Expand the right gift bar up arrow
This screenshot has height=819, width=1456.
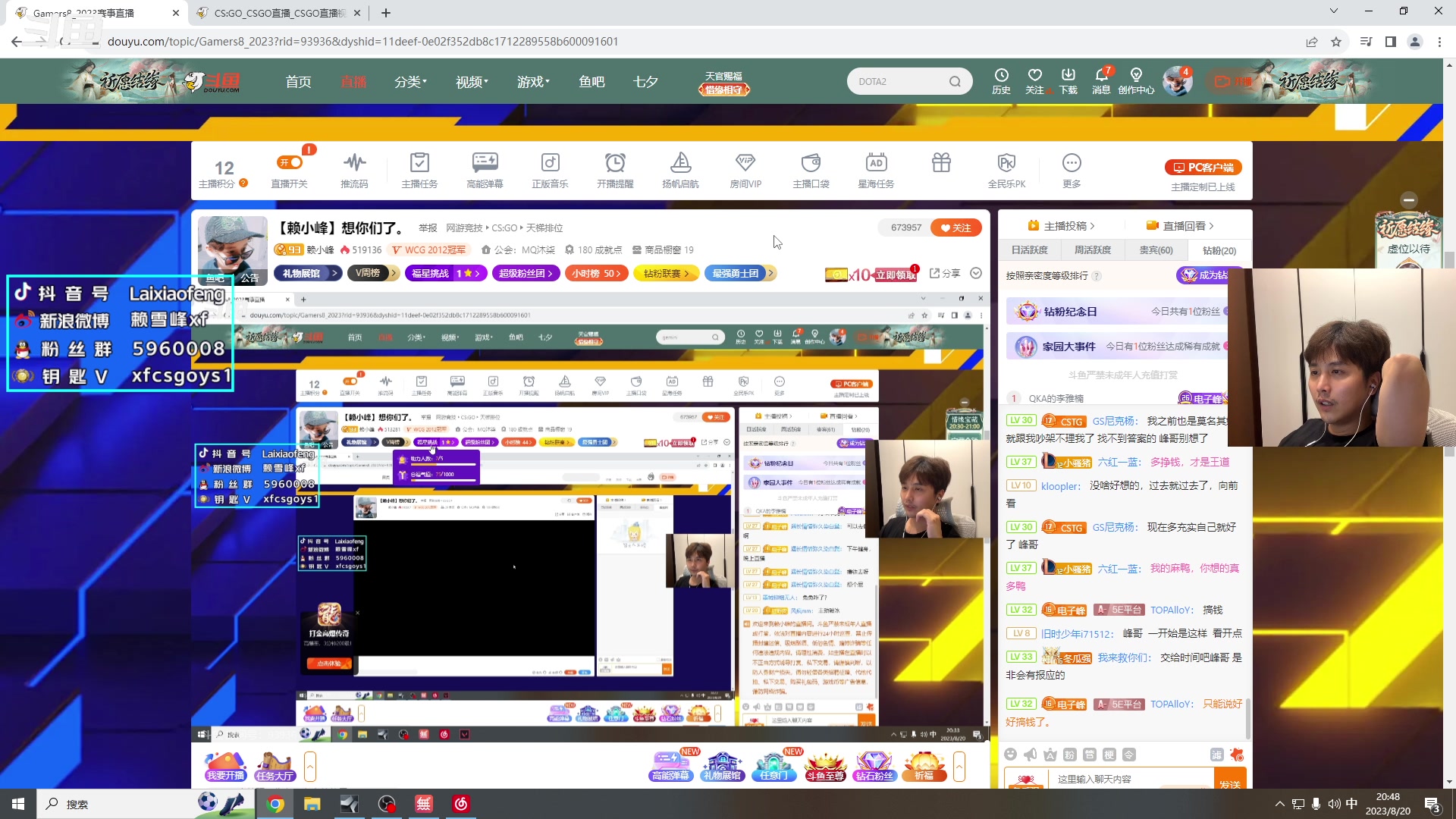coord(959,767)
